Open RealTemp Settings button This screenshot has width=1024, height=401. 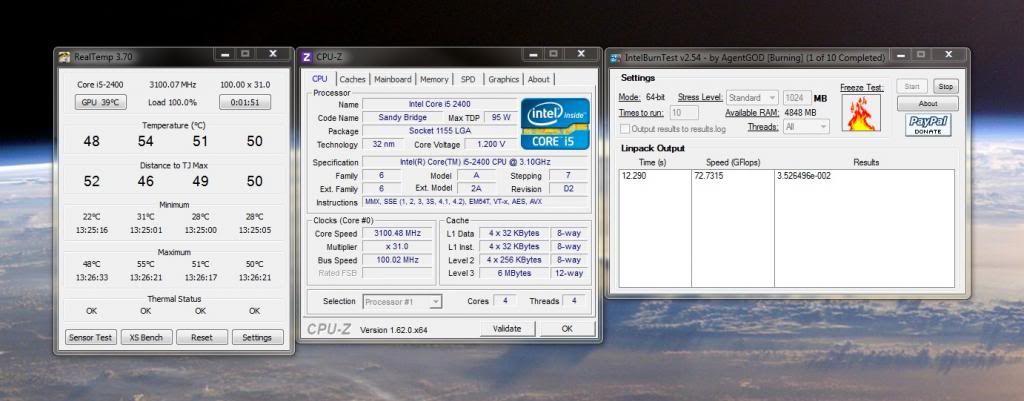pos(257,338)
